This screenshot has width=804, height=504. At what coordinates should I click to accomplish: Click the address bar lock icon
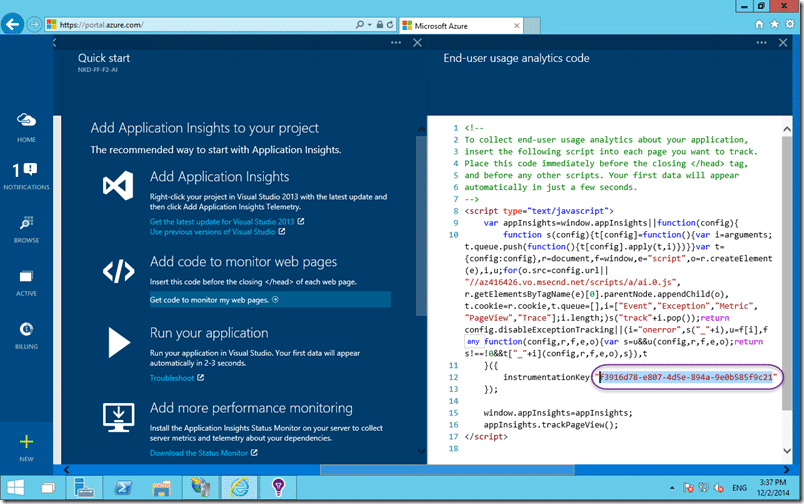pos(379,24)
